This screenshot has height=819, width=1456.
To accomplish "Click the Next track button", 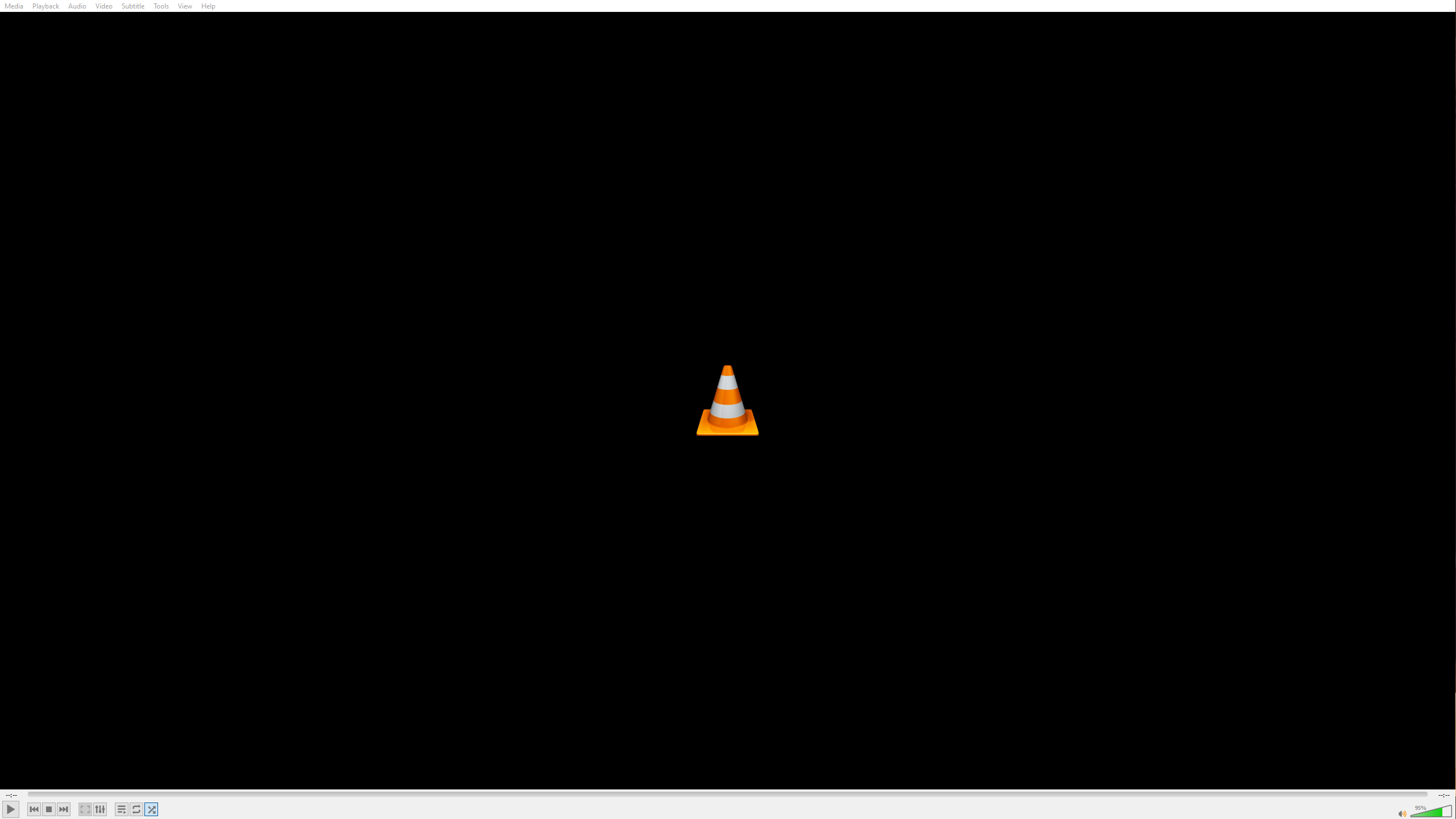I will [63, 809].
